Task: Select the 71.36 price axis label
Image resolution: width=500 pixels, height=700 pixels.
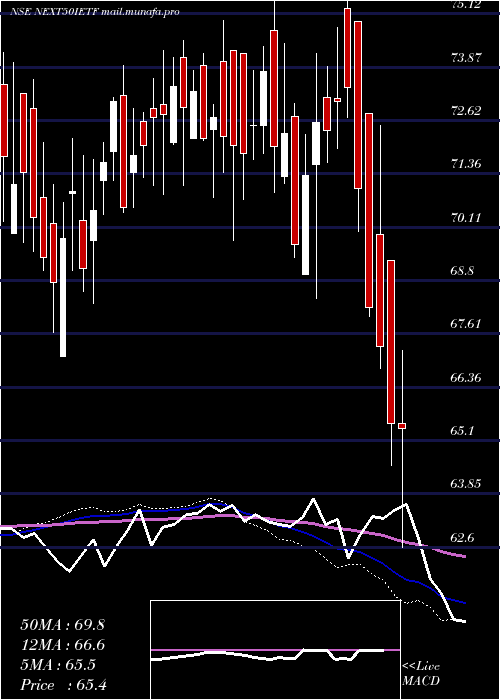Action: pyautogui.click(x=467, y=164)
